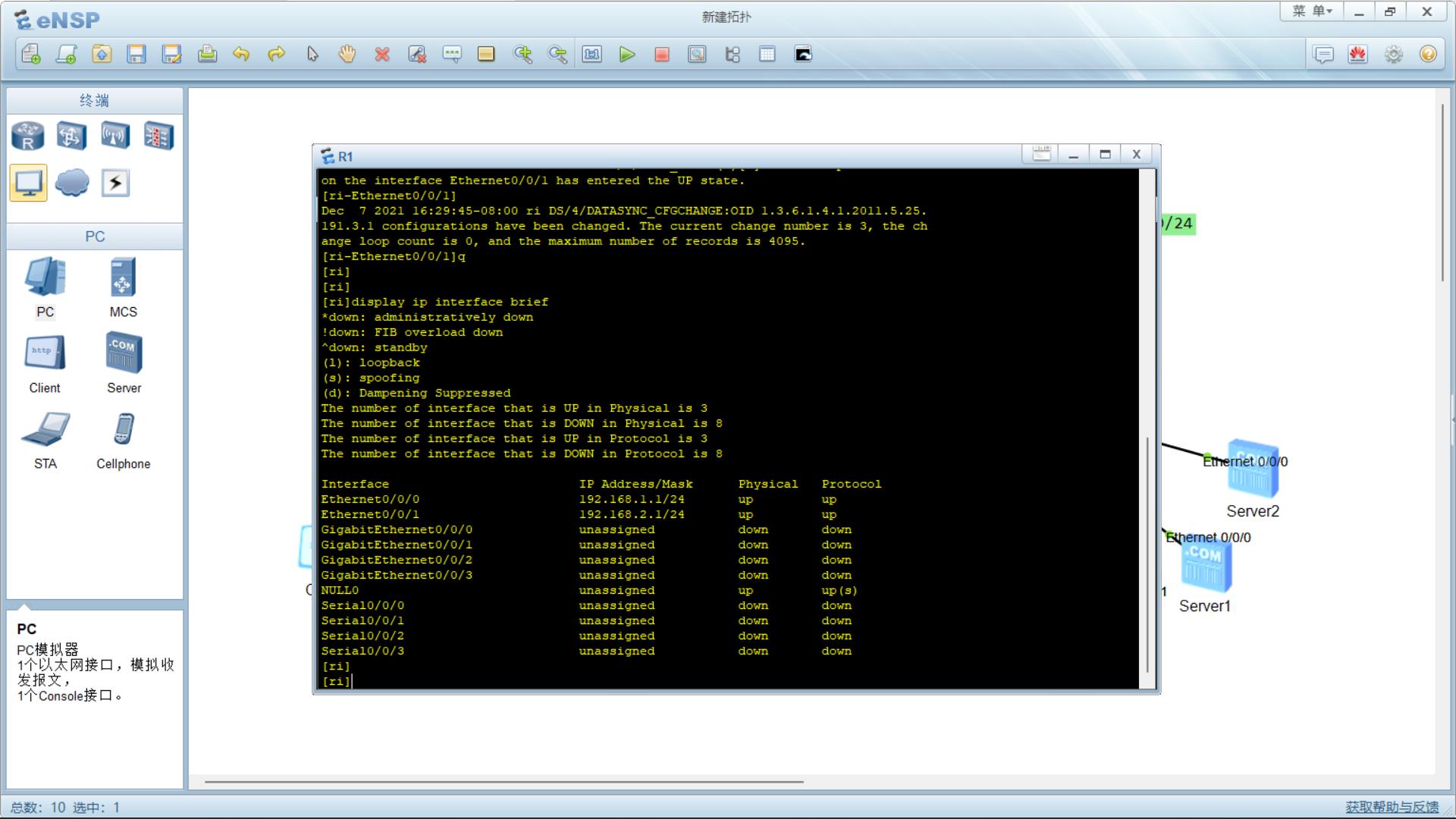Click the yellow rectangle palette icon
1456x819 pixels.
point(486,54)
